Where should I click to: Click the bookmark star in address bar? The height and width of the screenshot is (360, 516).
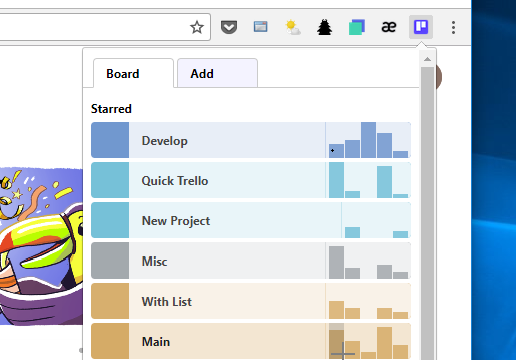[x=197, y=27]
